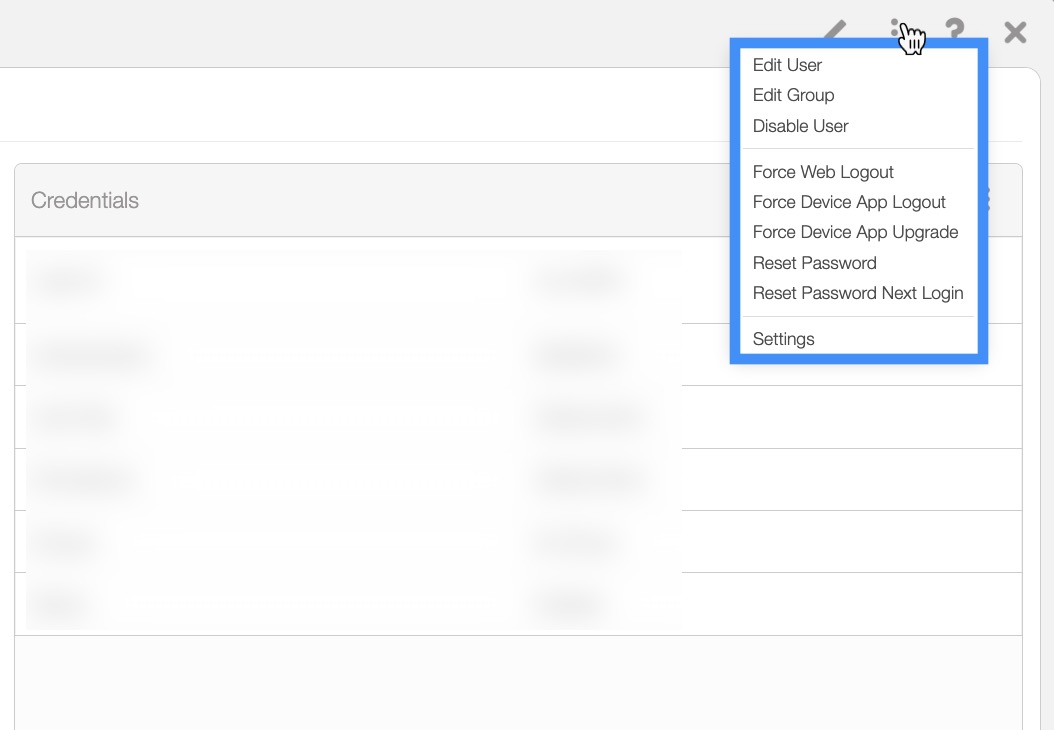Click the question mark help icon
This screenshot has height=730, width=1054.
pyautogui.click(x=955, y=32)
